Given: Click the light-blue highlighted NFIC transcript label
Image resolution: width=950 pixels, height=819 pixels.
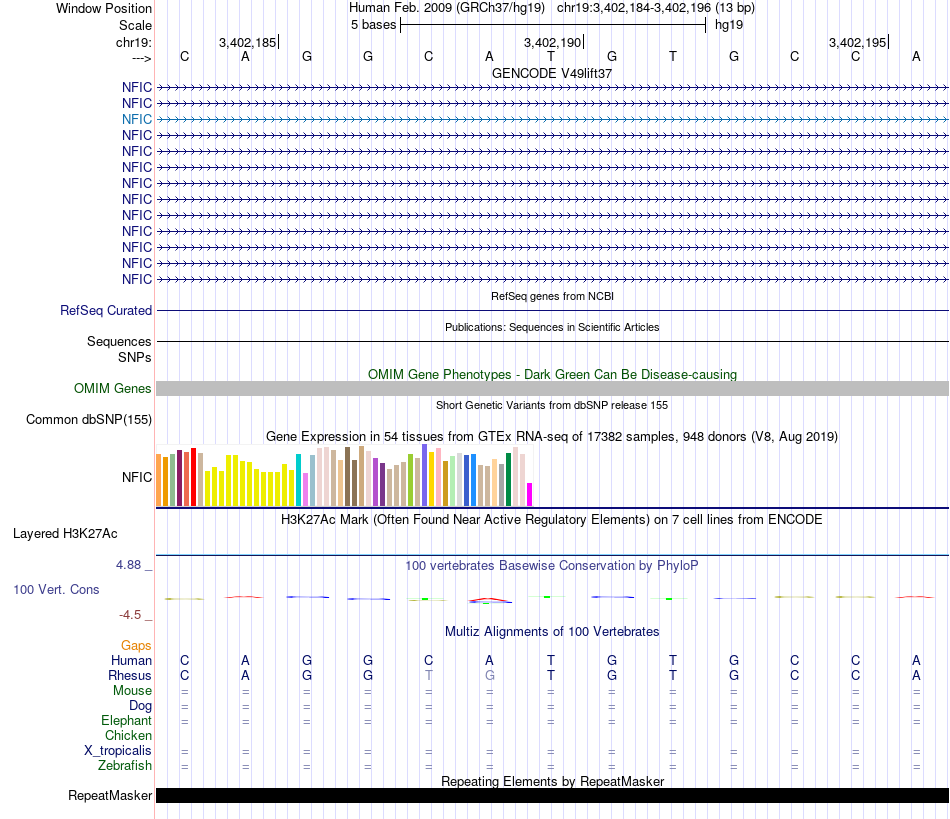Looking at the screenshot, I should click(136, 119).
